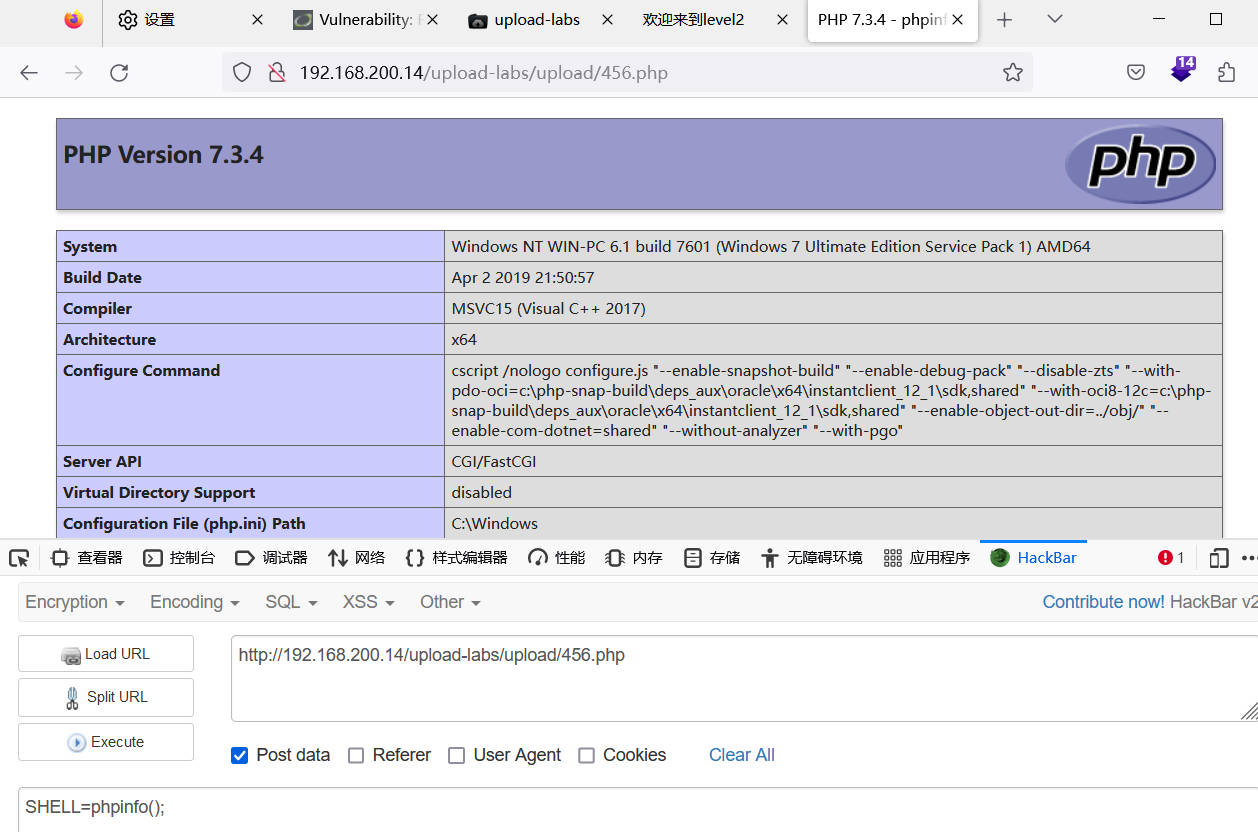
Task: Click the Load URL button
Action: (x=106, y=654)
